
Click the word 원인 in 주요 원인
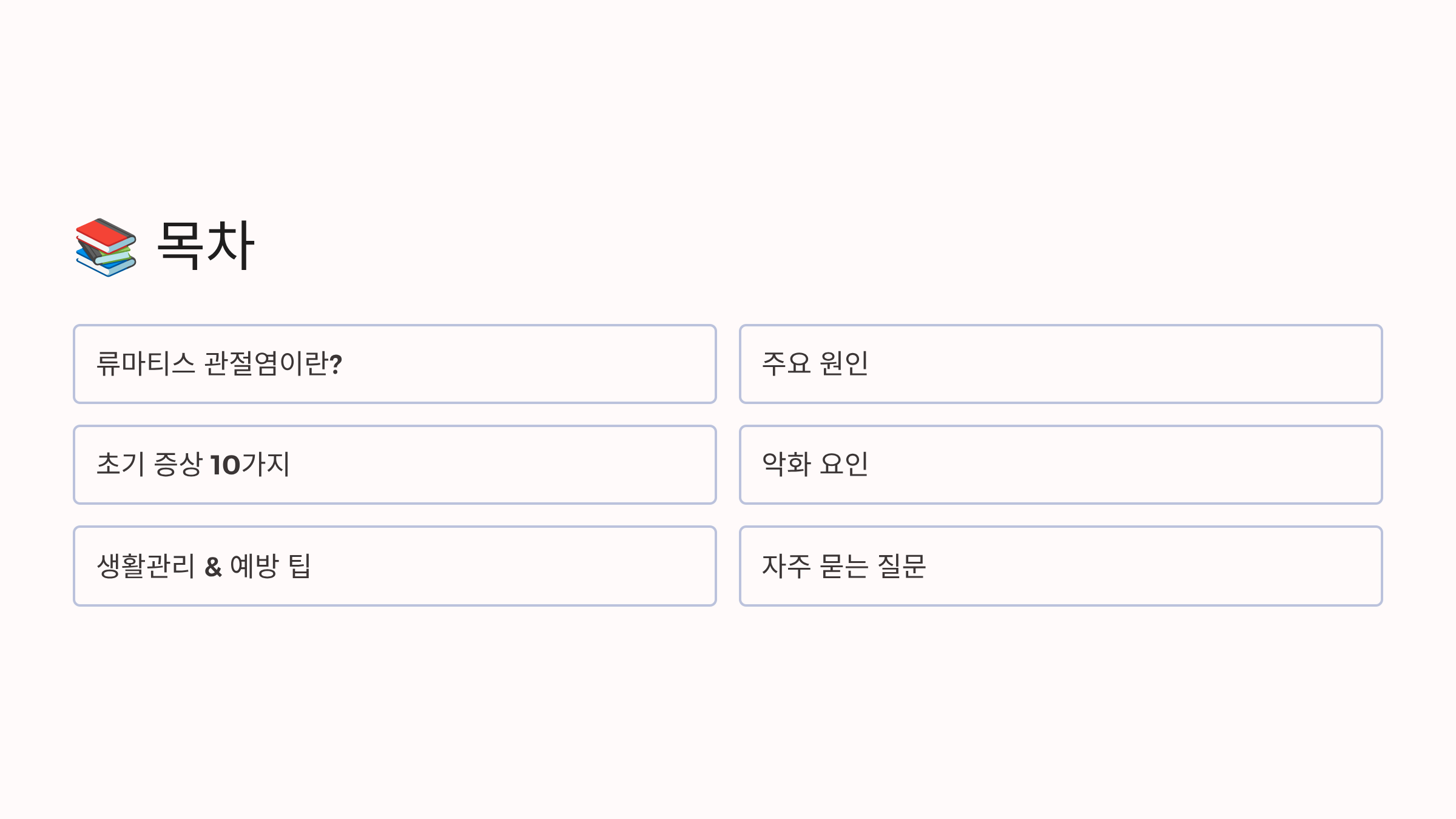[844, 363]
